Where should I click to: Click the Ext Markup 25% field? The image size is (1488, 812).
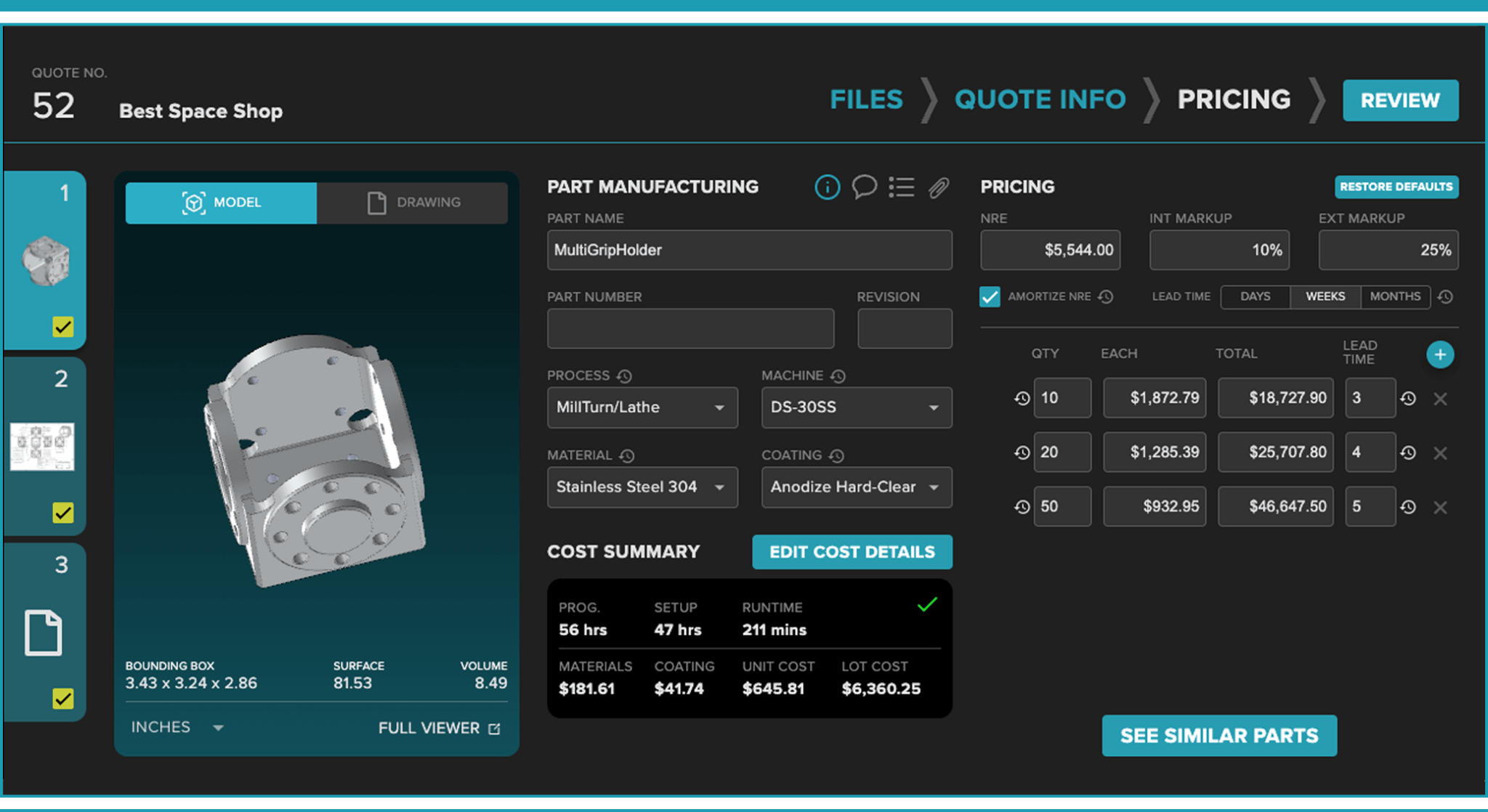pyautogui.click(x=1388, y=250)
